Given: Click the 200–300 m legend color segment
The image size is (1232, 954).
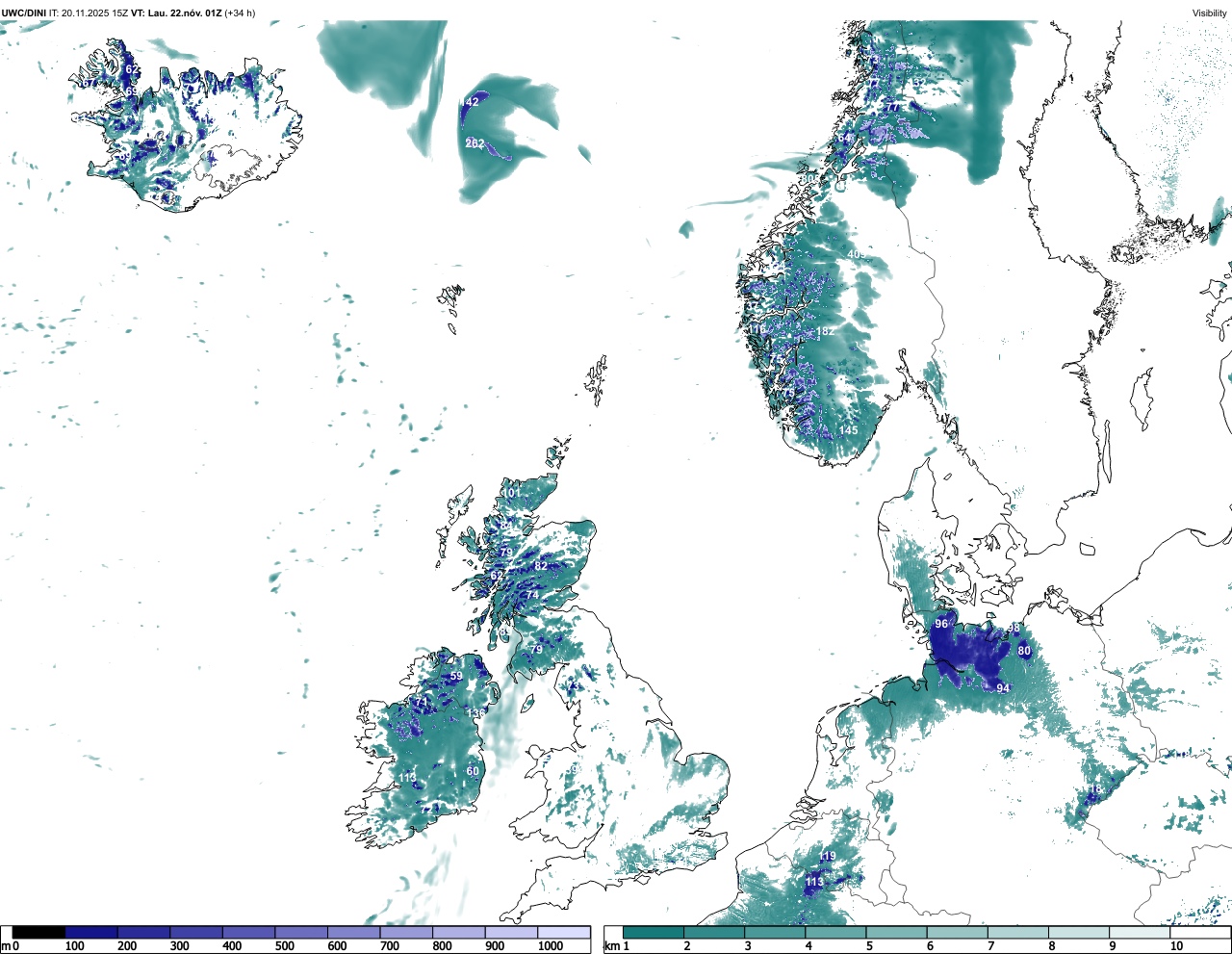Looking at the screenshot, I should click(x=144, y=933).
